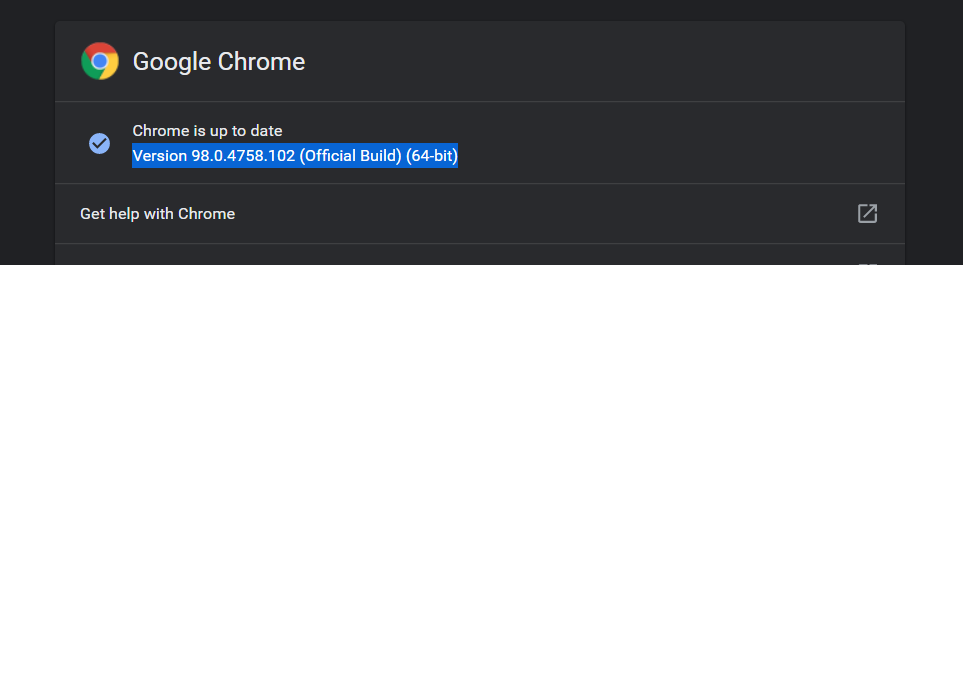This screenshot has height=700, width=963.
Task: Click the "Chrome is up to date" text
Action: [x=207, y=130]
